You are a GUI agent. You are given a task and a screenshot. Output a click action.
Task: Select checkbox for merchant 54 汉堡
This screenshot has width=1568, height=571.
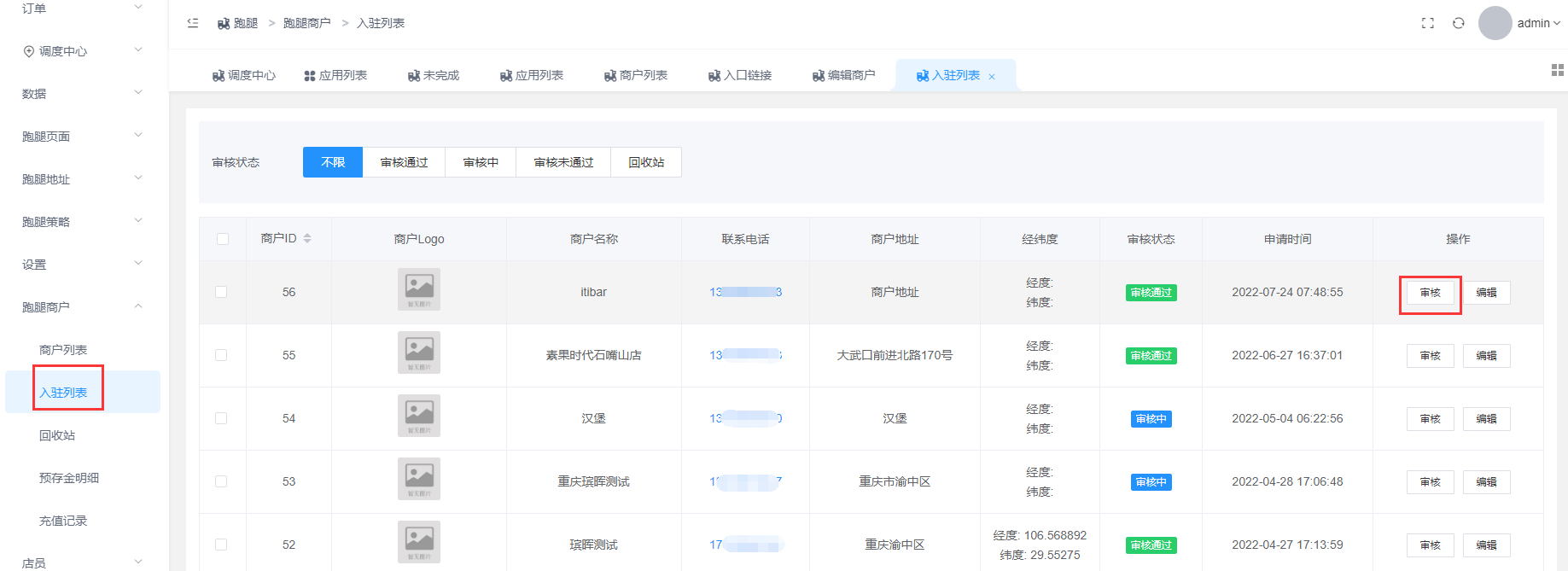coord(221,418)
